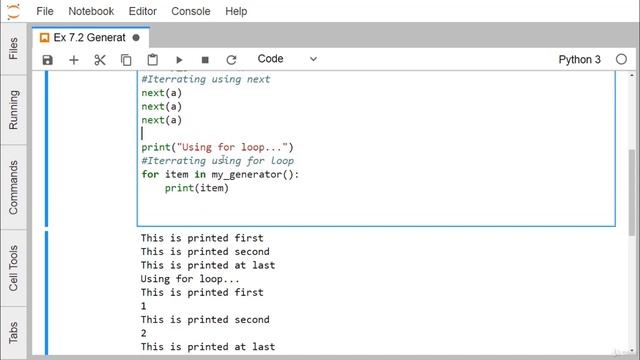Insert a new cell with the plus icon

pos(73,60)
